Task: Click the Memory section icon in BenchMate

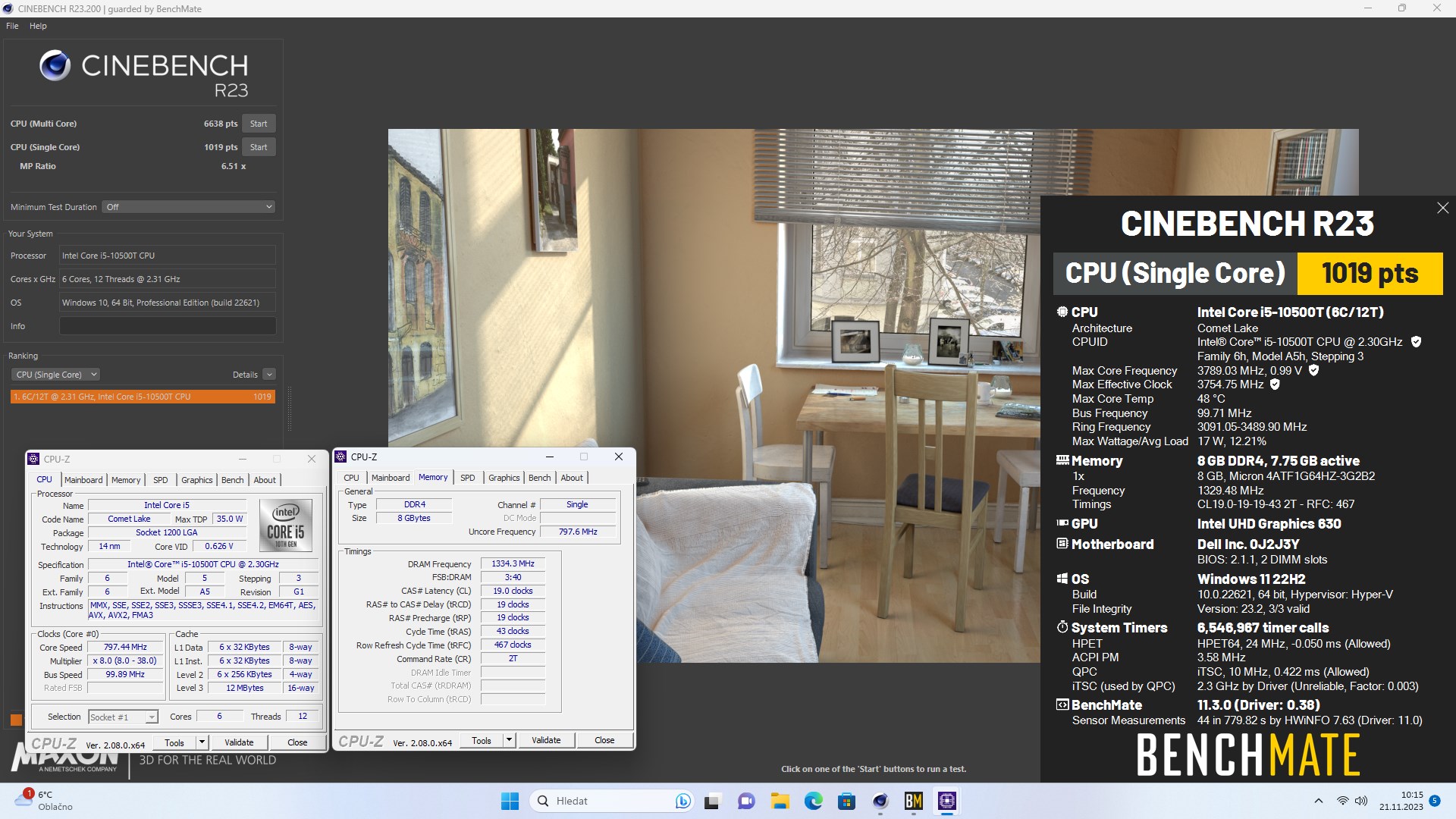Action: coord(1062,460)
